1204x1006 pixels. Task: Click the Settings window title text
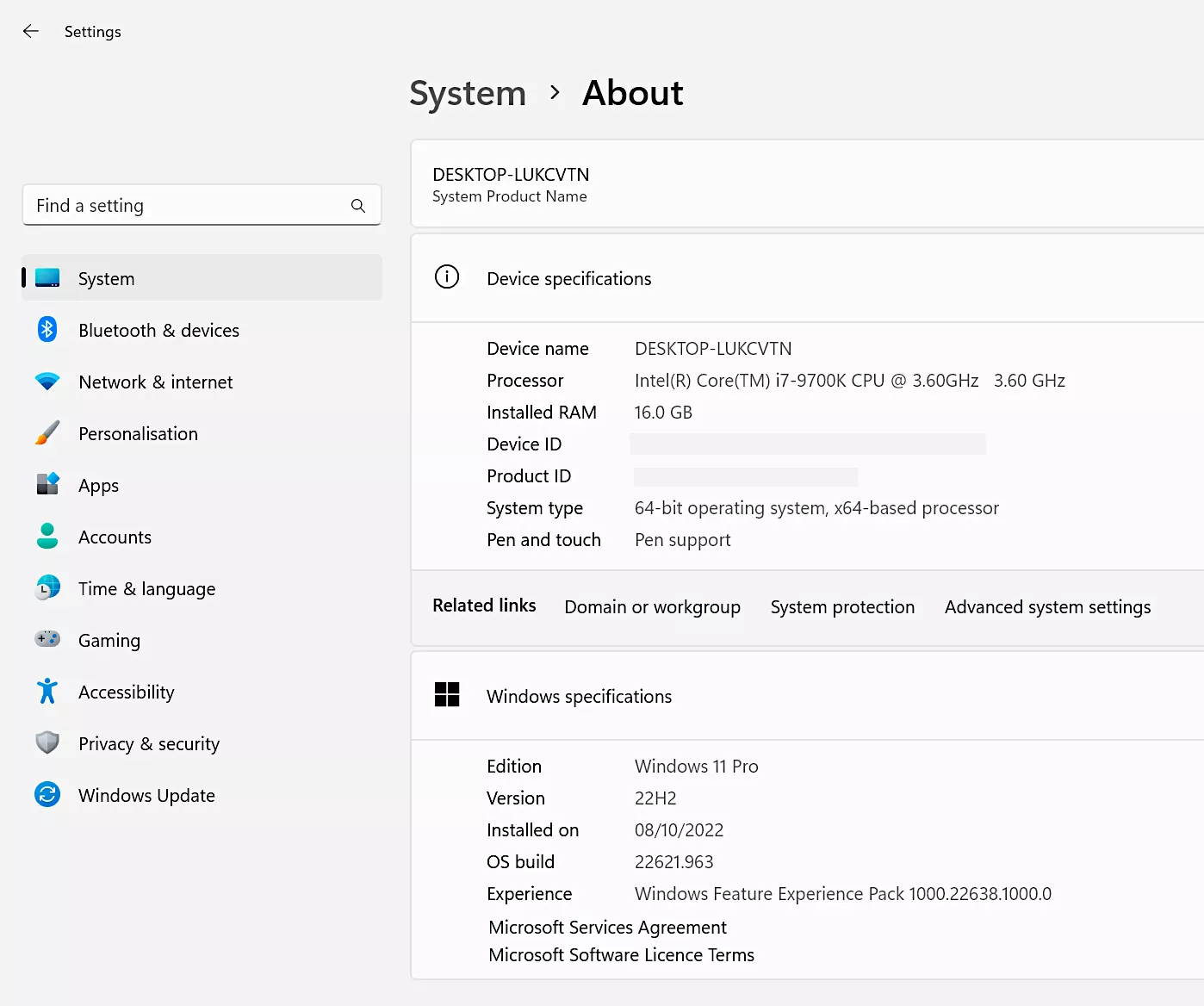[x=93, y=32]
